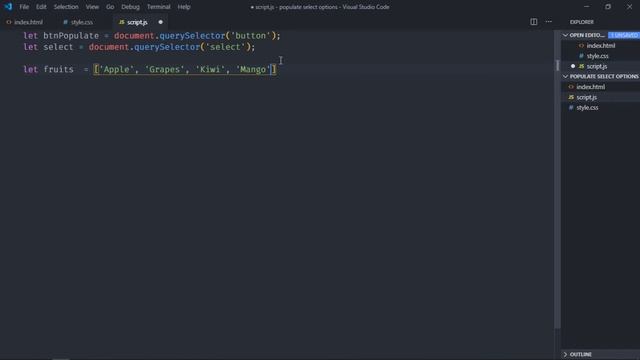This screenshot has width=640, height=360.
Task: Click the Explorer panel title
Action: [582, 22]
